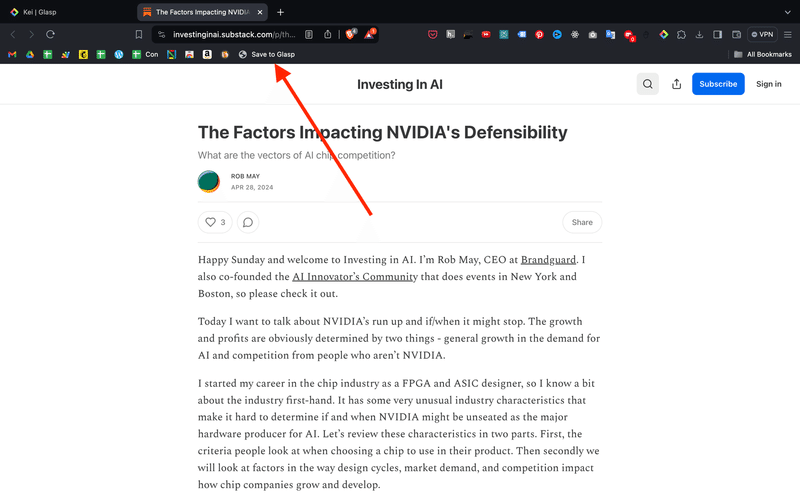The width and height of the screenshot is (800, 500).
Task: Reload the current page
Action: pos(50,34)
